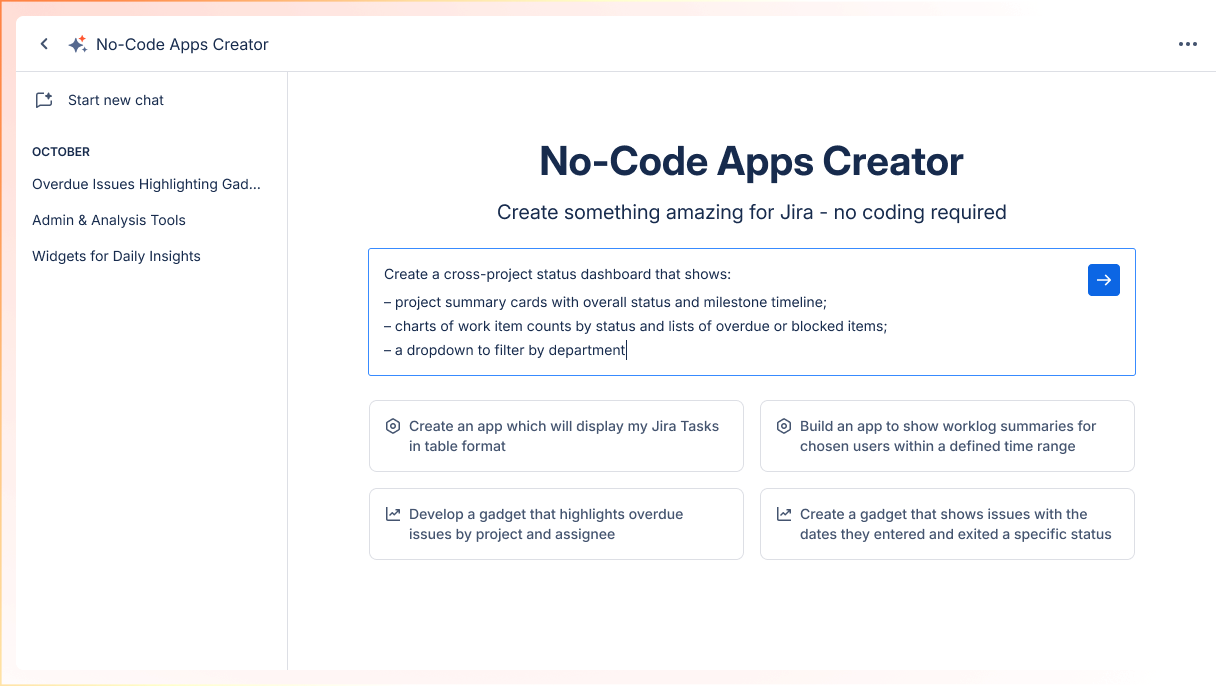Click the prompt line about project summary cards

point(605,302)
